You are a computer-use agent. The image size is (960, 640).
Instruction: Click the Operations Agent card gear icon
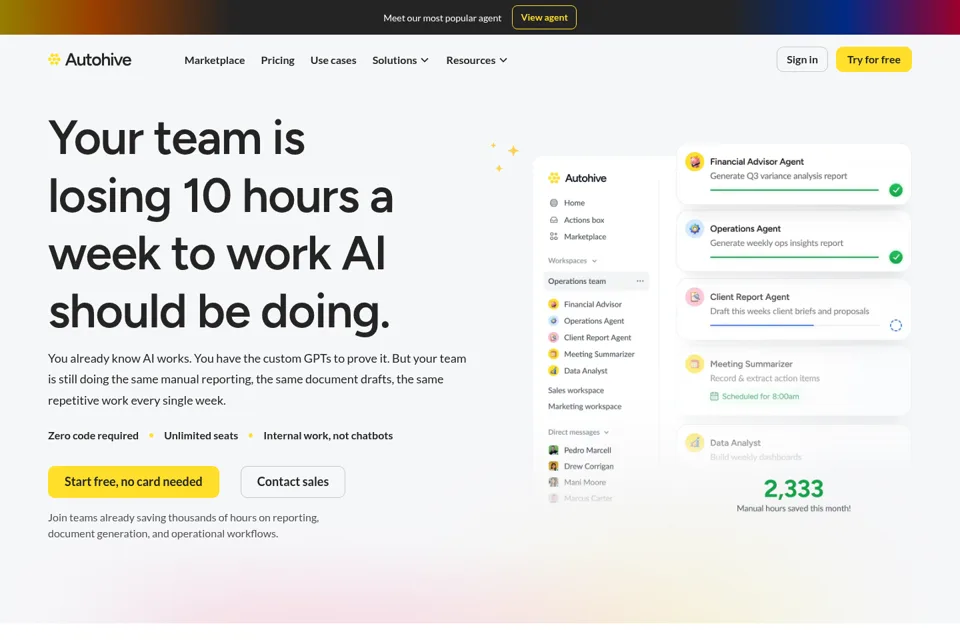[694, 229]
